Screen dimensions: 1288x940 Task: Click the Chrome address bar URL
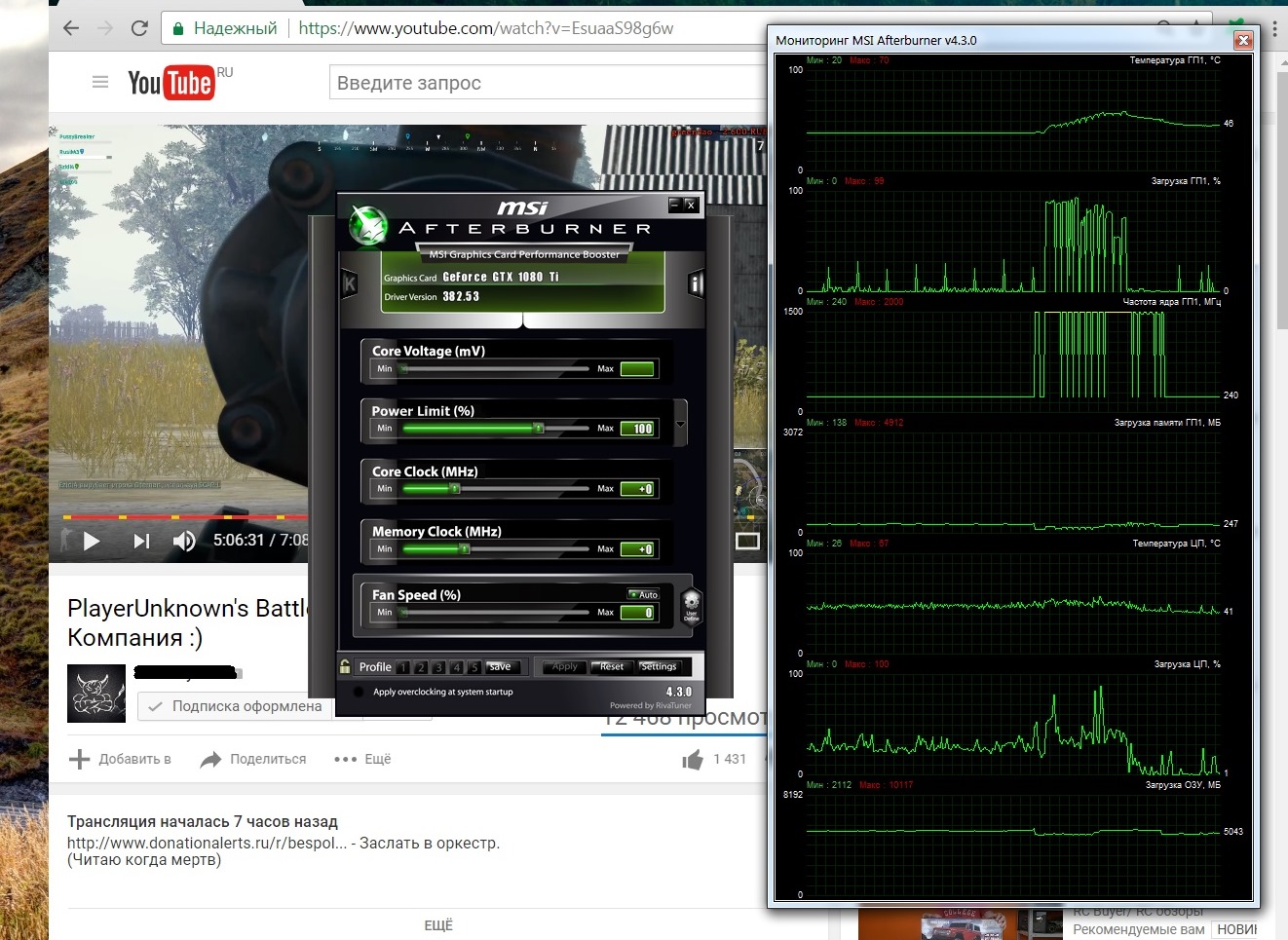click(x=486, y=28)
